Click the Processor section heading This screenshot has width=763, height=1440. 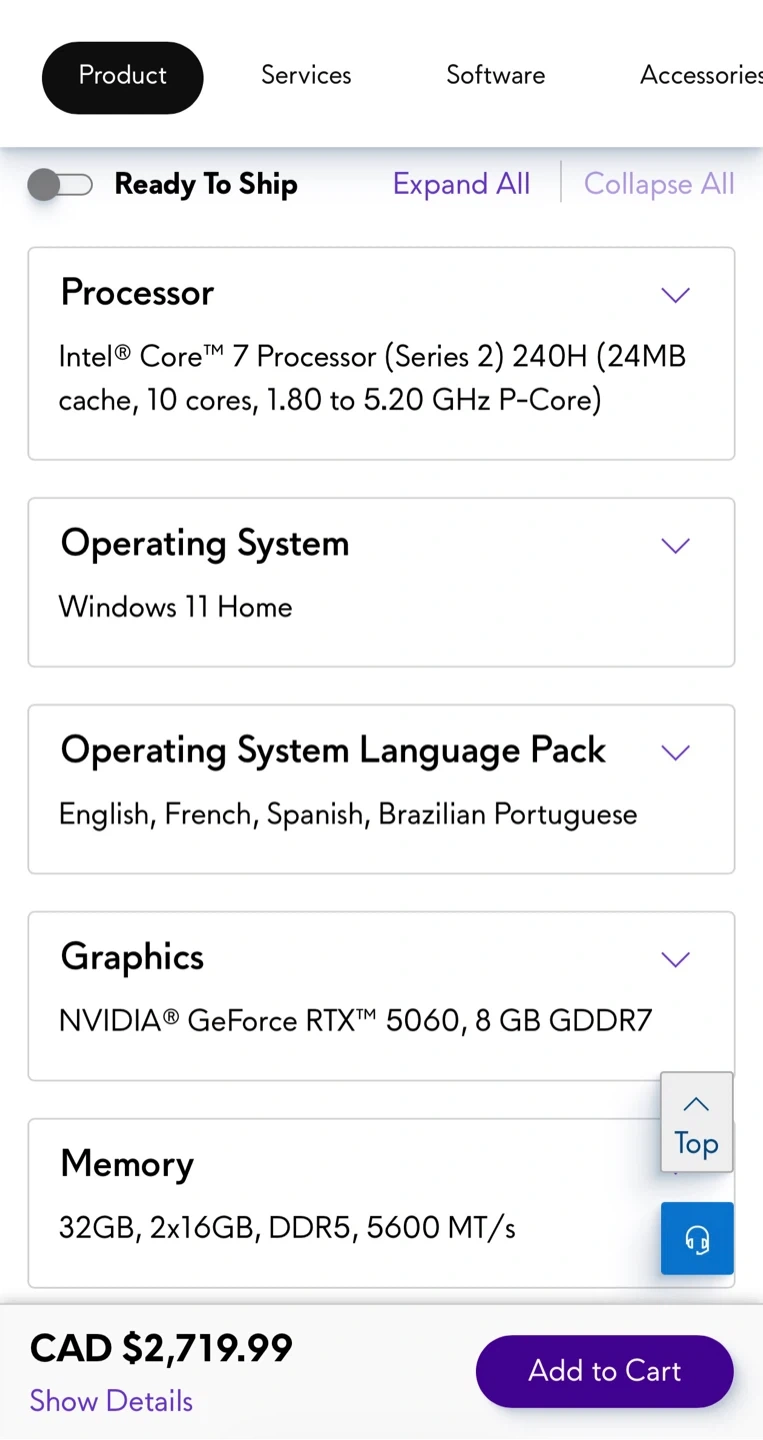pos(137,293)
